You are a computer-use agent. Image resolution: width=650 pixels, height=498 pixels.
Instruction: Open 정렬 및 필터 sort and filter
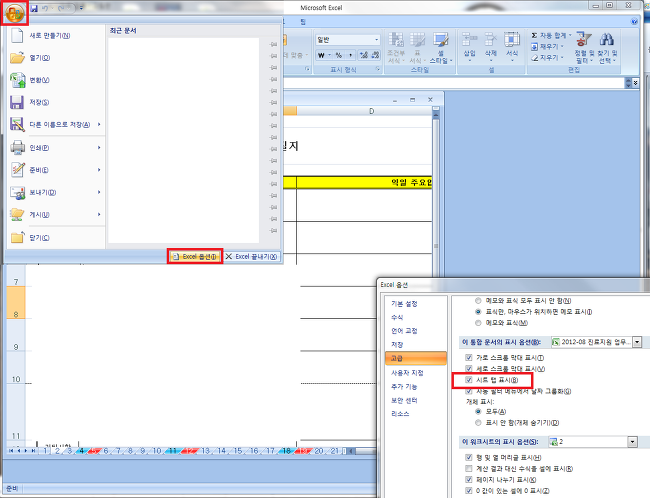(x=583, y=48)
